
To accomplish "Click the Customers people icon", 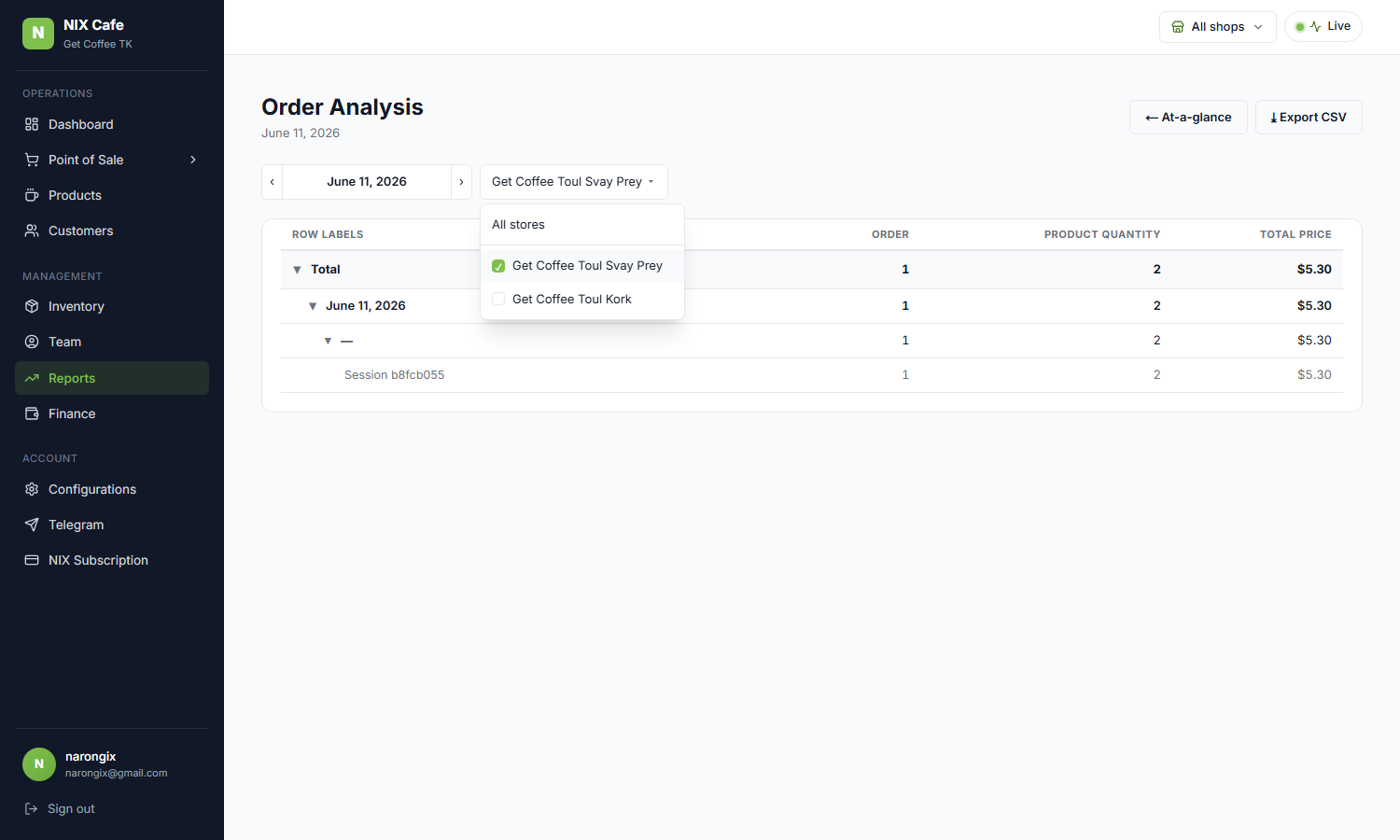I will [32, 231].
